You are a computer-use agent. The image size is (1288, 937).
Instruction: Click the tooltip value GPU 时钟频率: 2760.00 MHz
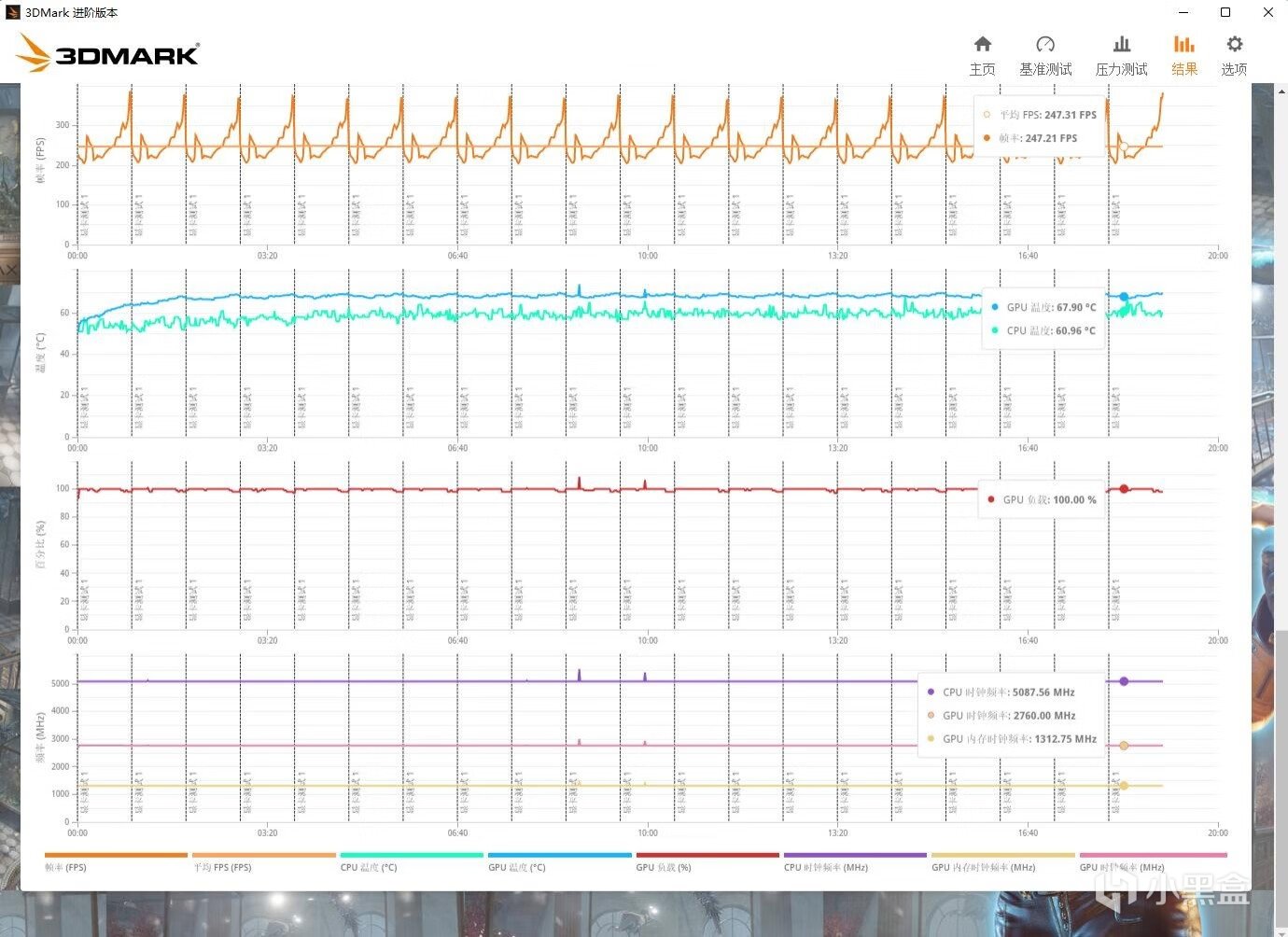(1009, 716)
